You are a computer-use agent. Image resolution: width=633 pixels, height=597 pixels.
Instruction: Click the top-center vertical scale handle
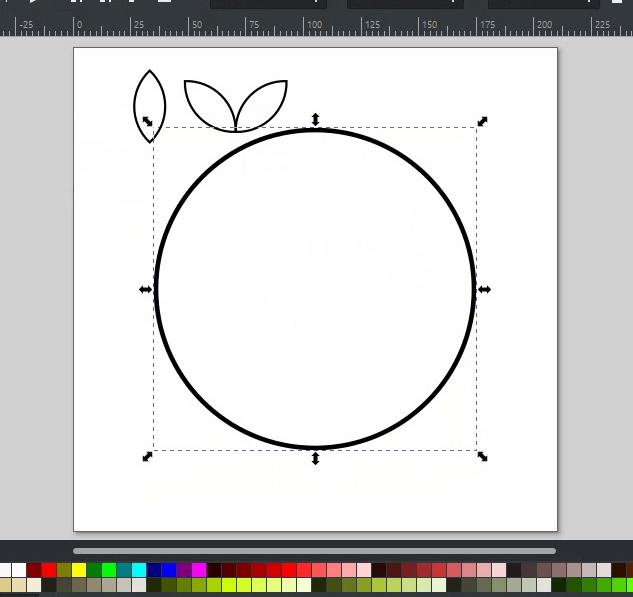point(315,119)
